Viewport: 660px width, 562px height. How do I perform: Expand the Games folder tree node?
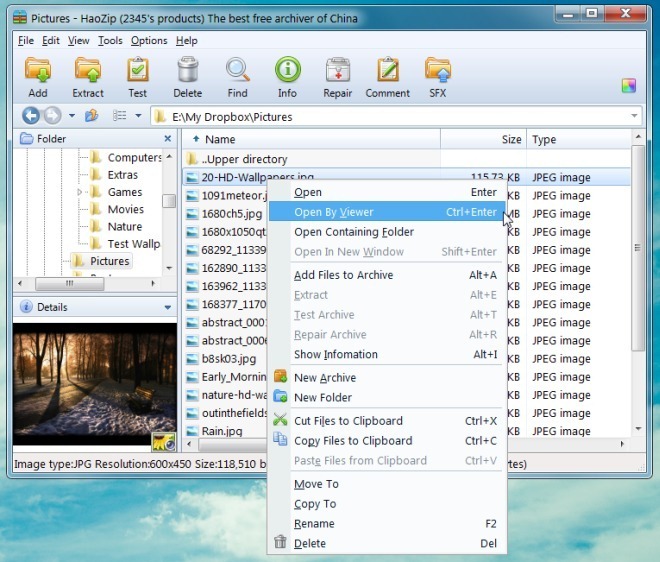coord(80,192)
